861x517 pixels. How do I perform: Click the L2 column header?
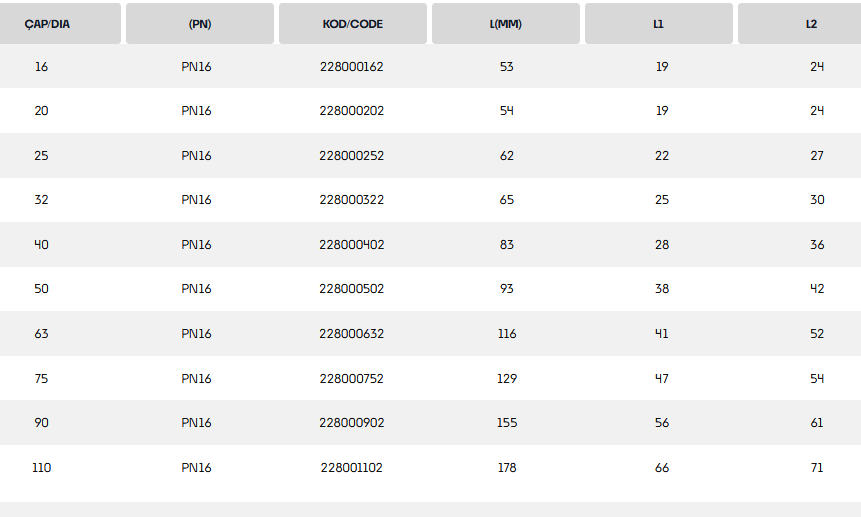pyautogui.click(x=811, y=24)
